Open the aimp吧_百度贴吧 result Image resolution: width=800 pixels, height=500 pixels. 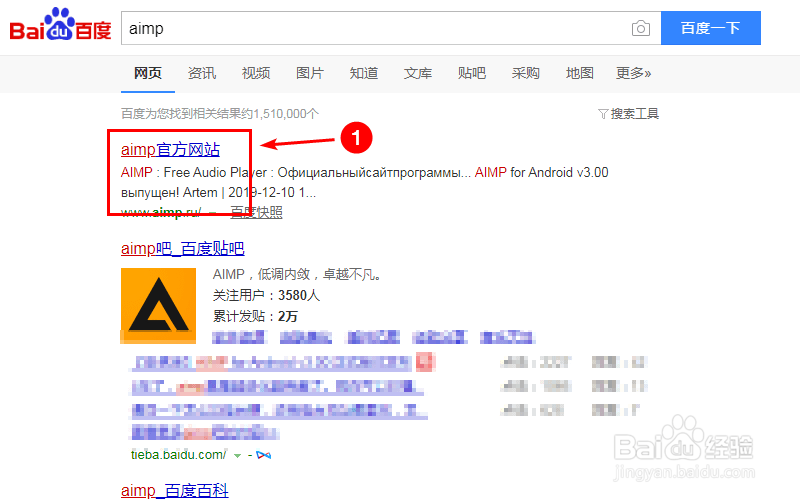(183, 248)
